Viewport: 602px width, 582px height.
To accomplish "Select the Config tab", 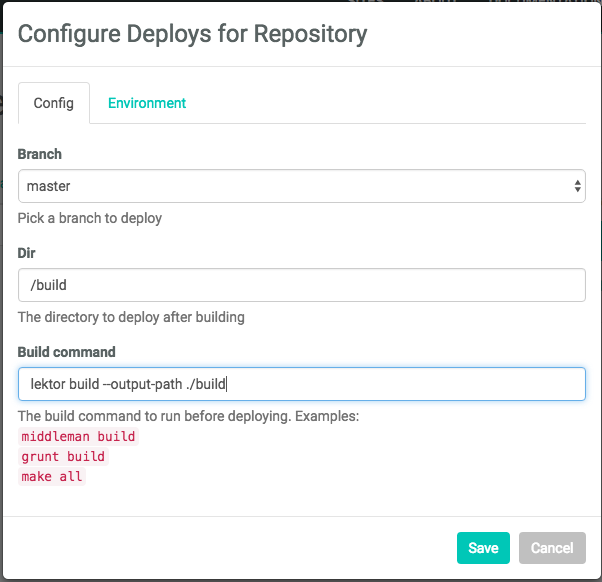I will point(54,103).
